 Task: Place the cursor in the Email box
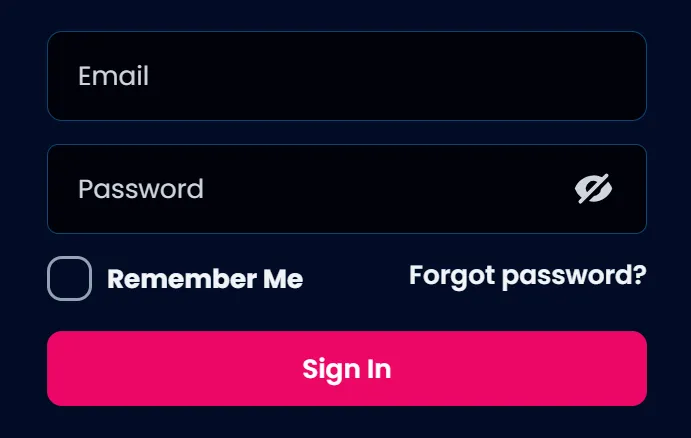tap(347, 76)
